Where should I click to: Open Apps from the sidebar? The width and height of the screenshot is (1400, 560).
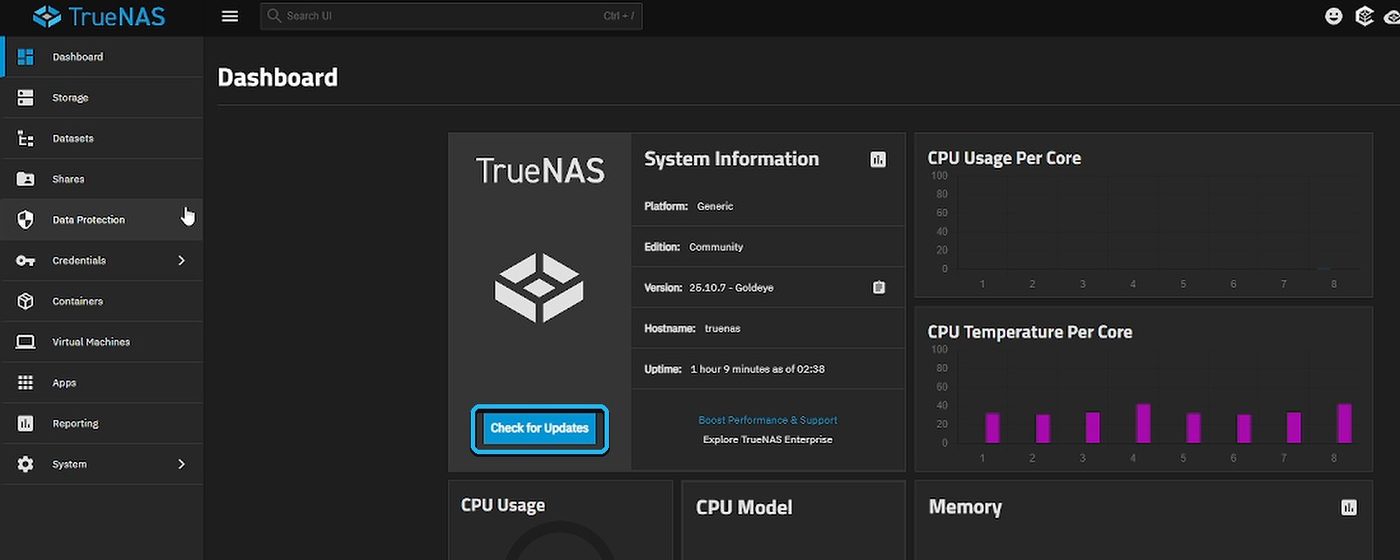coord(102,383)
